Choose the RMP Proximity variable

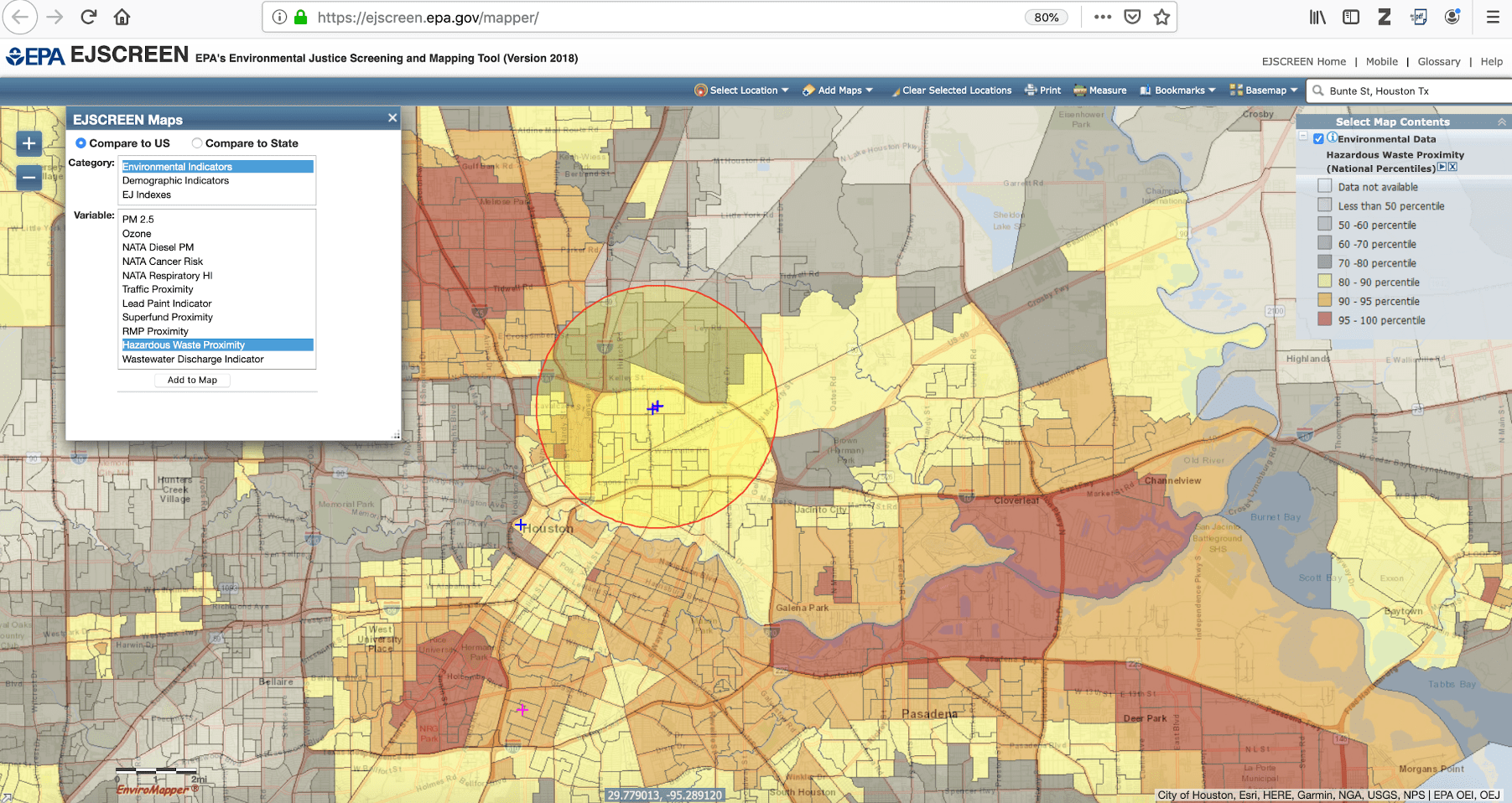(x=217, y=331)
